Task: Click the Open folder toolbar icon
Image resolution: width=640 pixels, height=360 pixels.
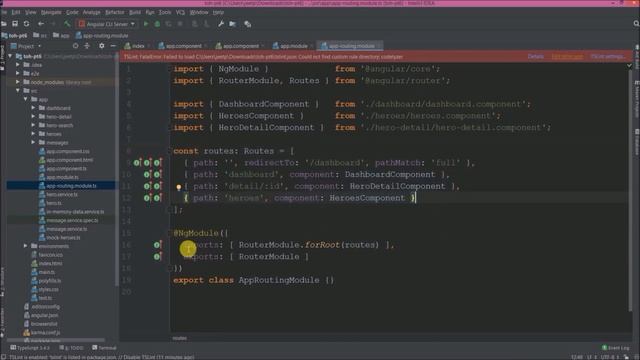Action: click(4, 24)
